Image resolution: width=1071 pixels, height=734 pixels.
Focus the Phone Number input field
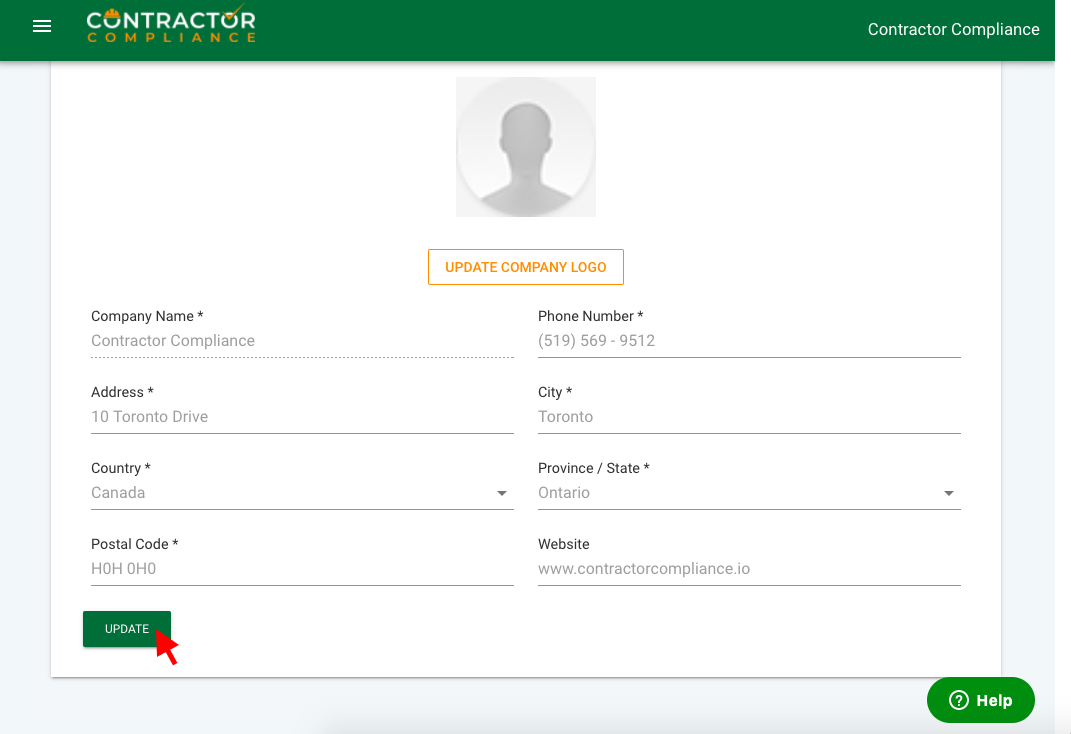click(748, 341)
